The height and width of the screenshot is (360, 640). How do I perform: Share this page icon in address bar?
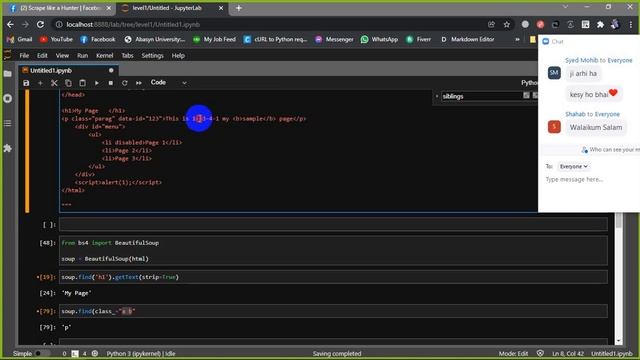pos(491,24)
